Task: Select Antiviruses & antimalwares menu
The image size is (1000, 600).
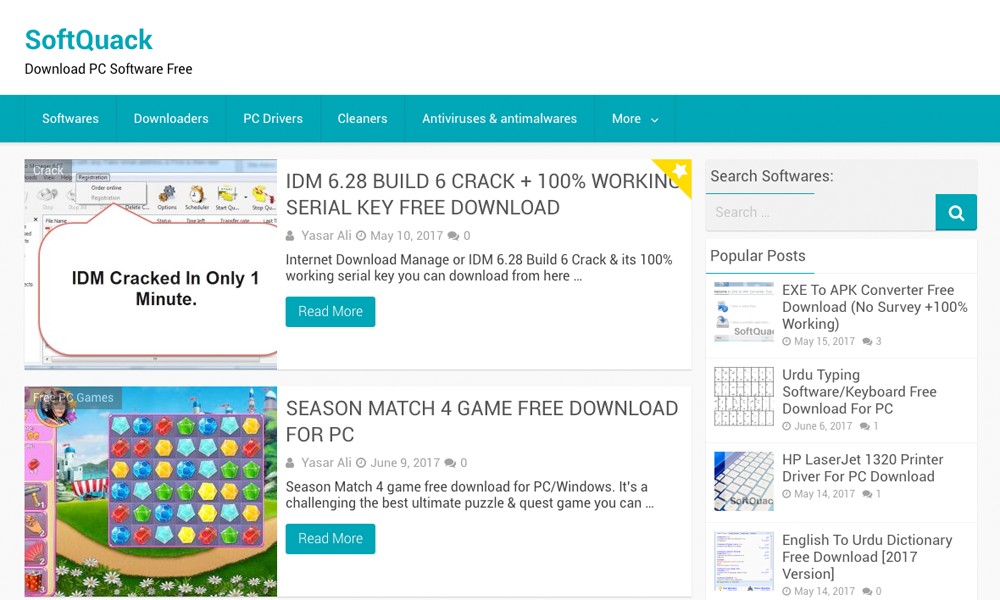Action: (x=499, y=119)
